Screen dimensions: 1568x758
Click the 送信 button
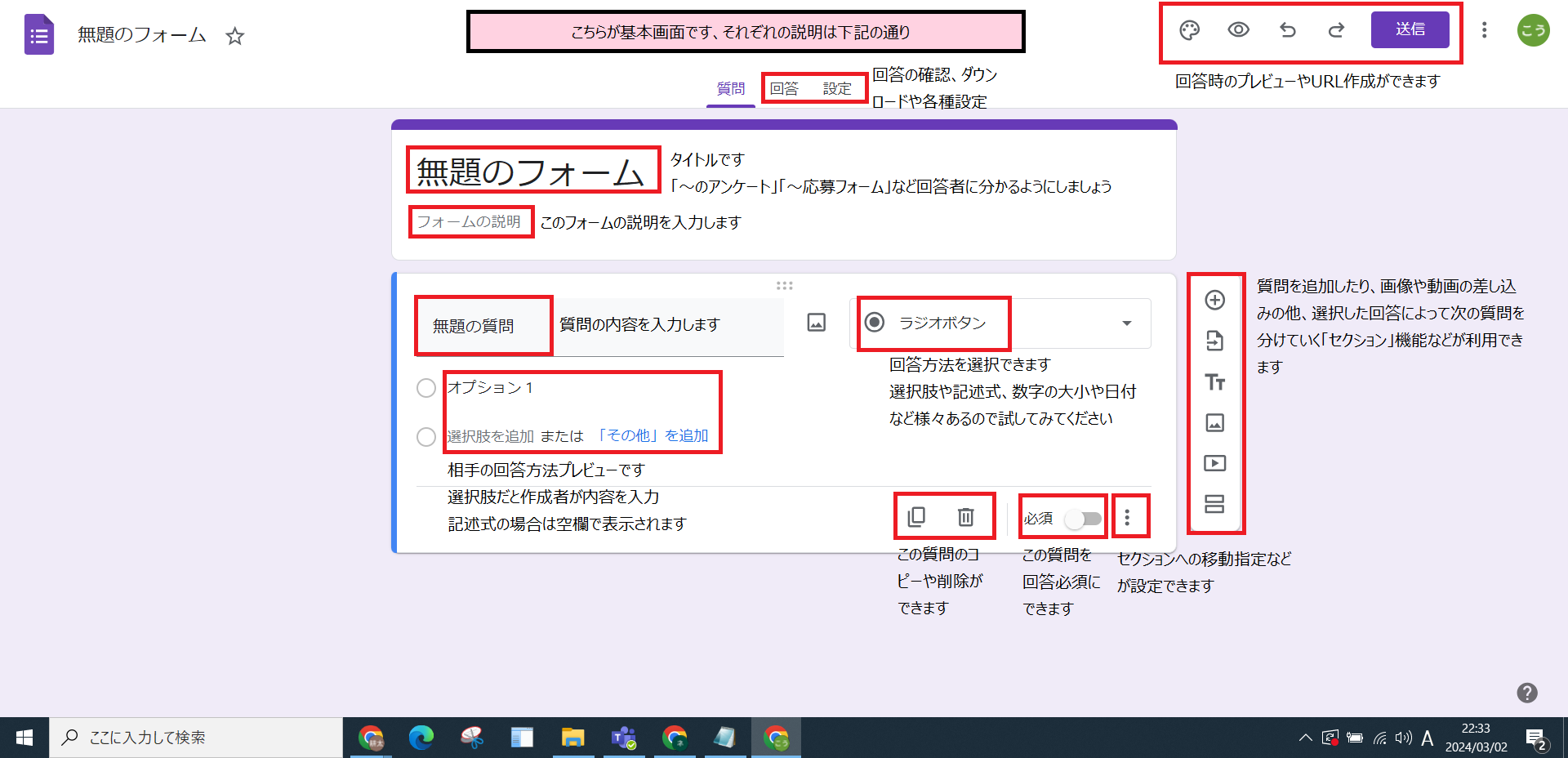[1410, 30]
